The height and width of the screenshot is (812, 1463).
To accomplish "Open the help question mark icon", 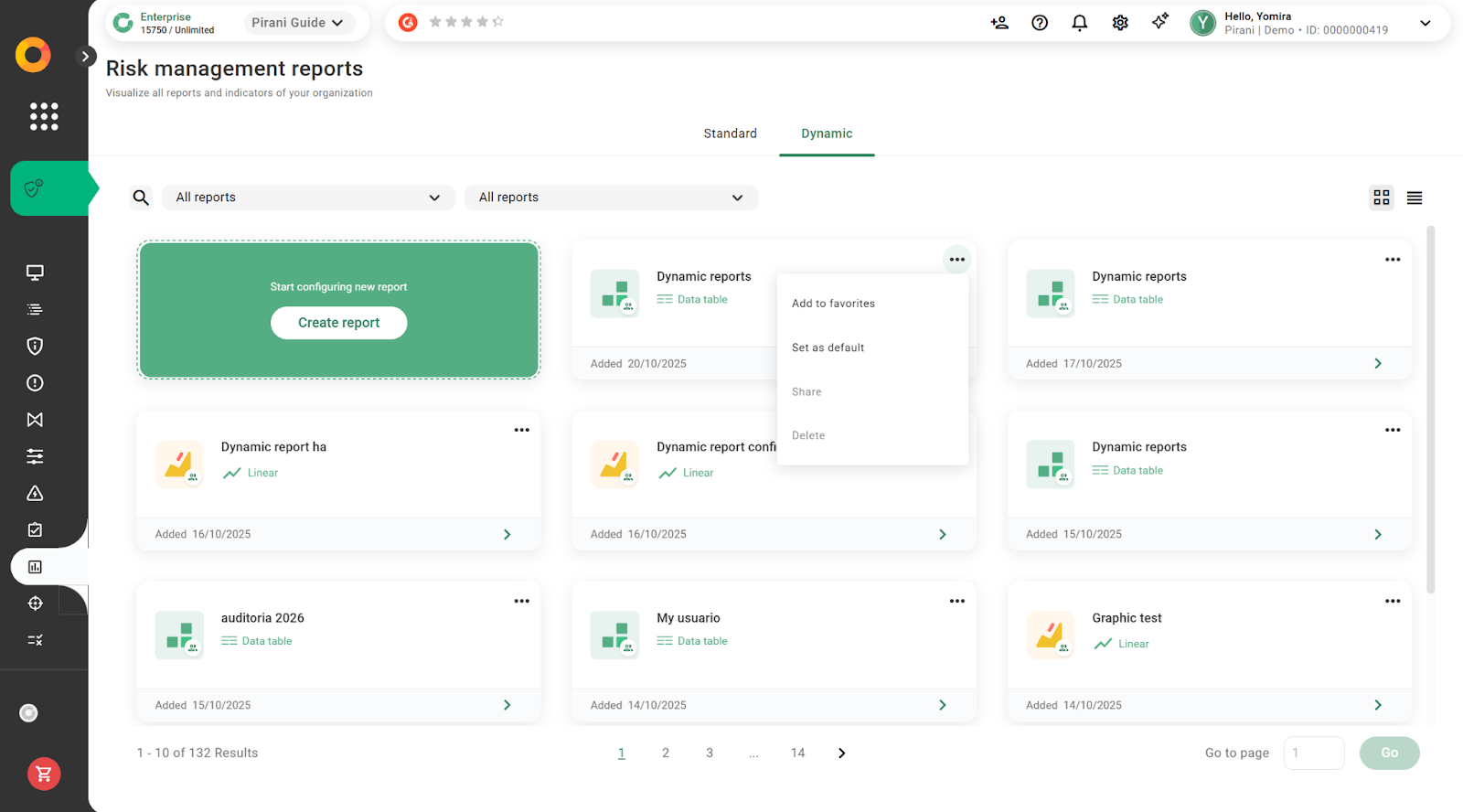I will point(1039,23).
